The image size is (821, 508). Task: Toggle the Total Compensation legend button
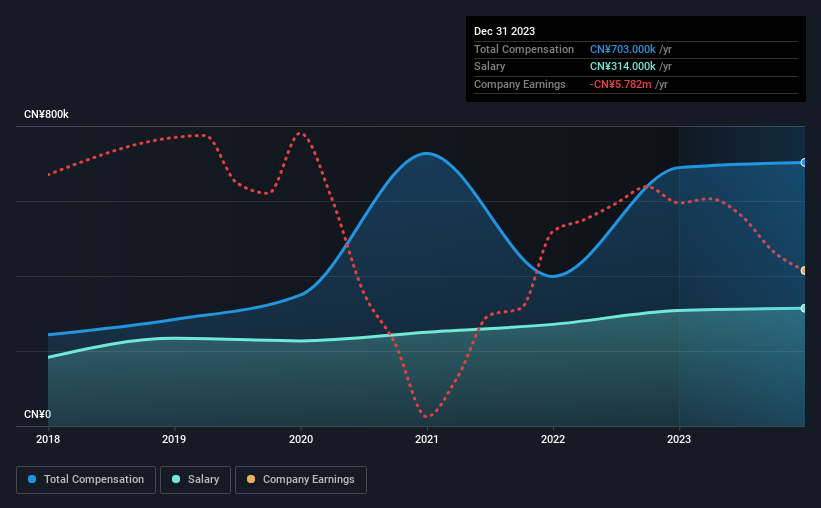click(86, 480)
